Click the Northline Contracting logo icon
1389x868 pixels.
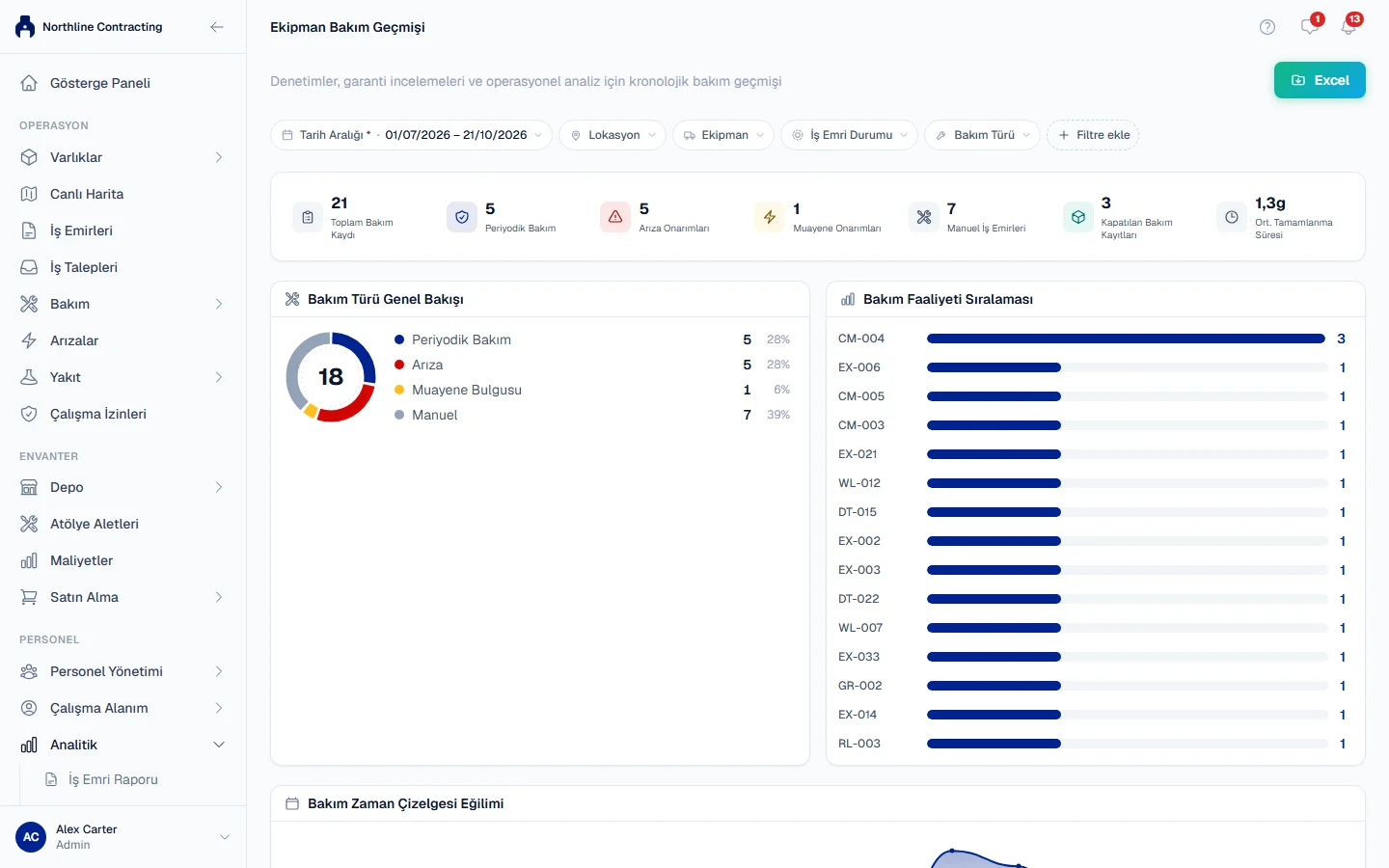[x=25, y=27]
